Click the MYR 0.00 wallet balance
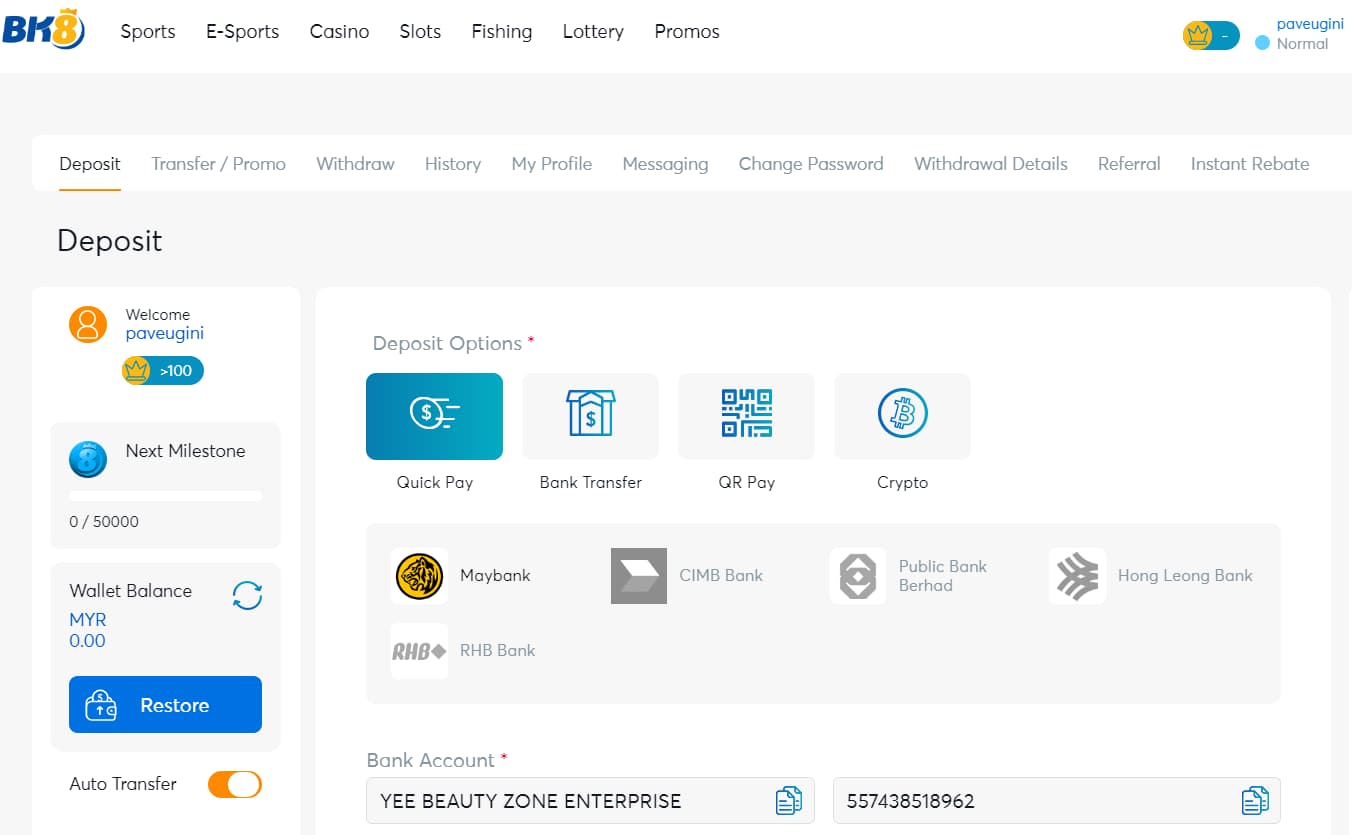The image size is (1352, 835). [x=88, y=630]
